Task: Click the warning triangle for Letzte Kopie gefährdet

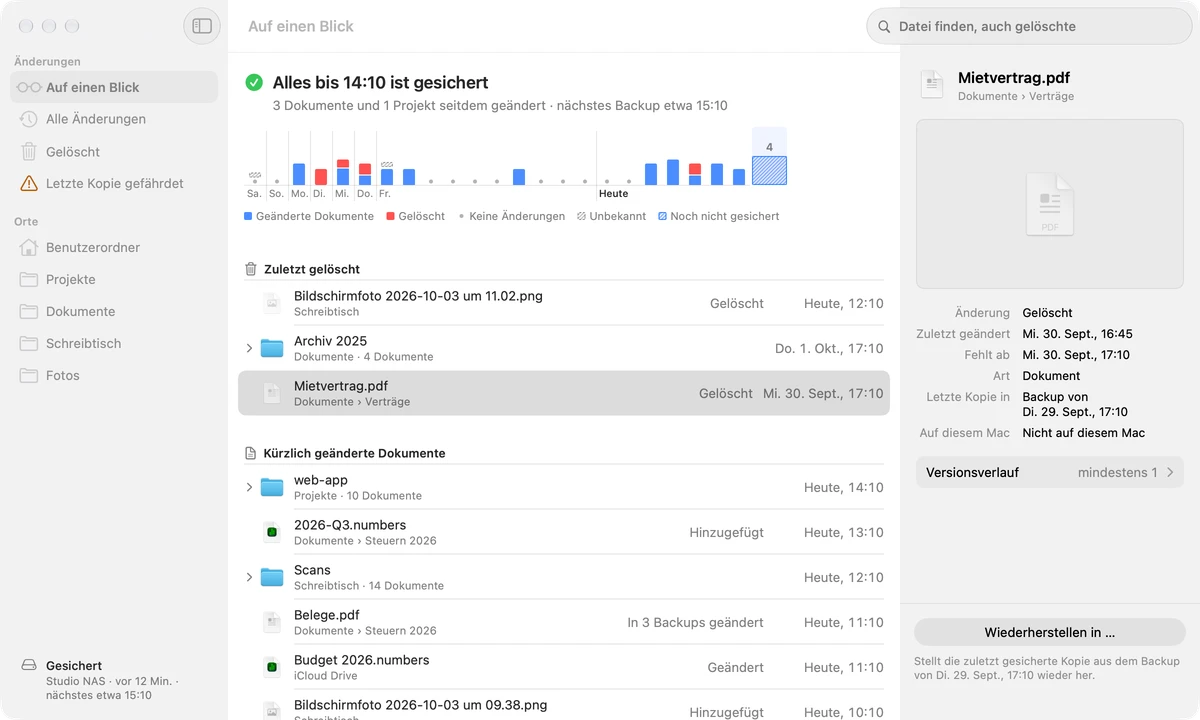Action: [x=29, y=184]
